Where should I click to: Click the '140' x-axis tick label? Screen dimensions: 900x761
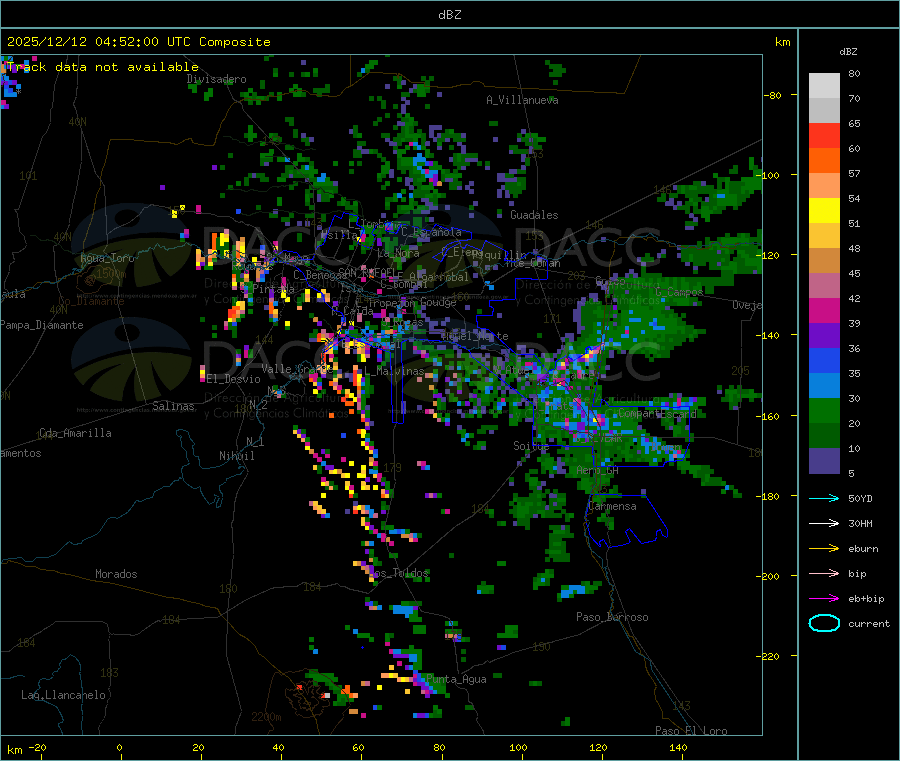coord(678,747)
